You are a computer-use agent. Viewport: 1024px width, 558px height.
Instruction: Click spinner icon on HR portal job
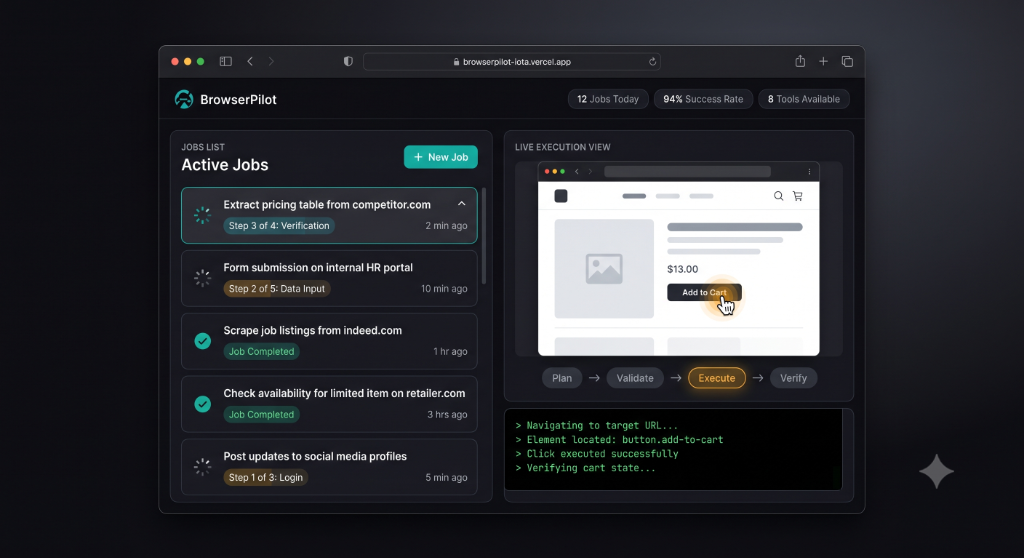click(202, 278)
